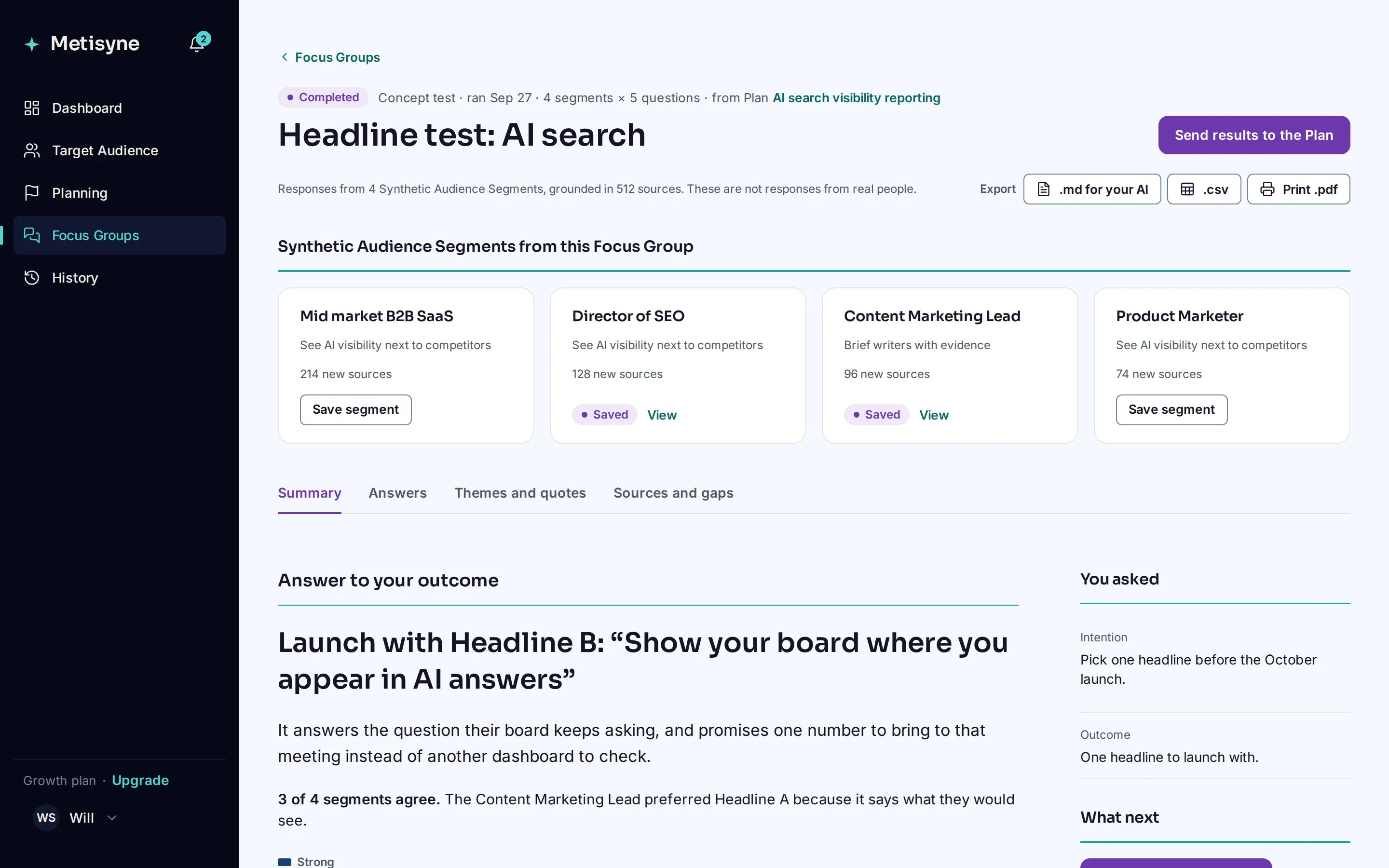Click the document icon in .md export
Viewport: 1389px width, 868px height.
pos(1044,190)
